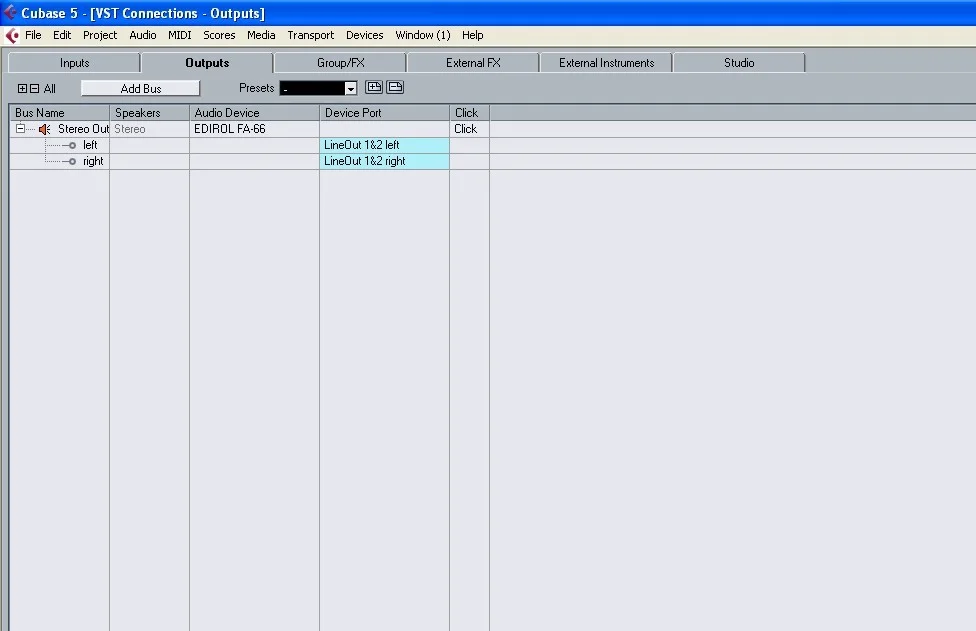Click the collapse all buses minus icon

[x=34, y=88]
